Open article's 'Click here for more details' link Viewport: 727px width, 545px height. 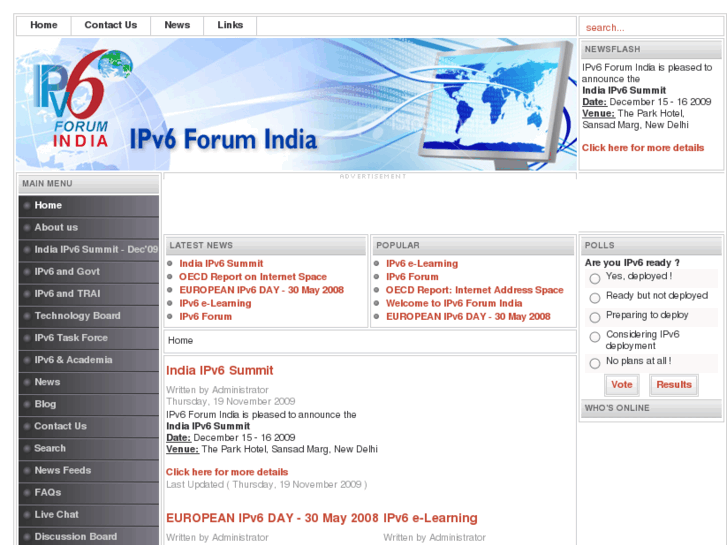(x=227, y=472)
